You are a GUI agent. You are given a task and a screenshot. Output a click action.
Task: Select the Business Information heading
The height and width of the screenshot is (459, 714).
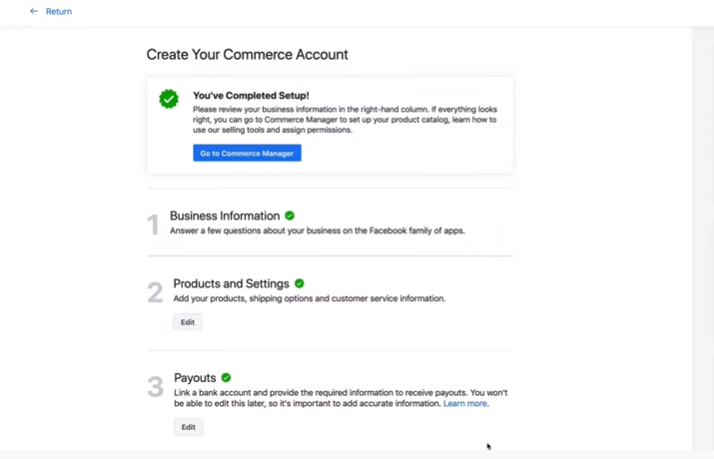[224, 215]
